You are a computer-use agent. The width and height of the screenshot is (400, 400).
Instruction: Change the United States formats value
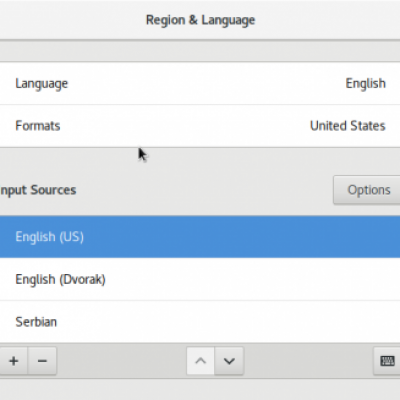point(348,126)
